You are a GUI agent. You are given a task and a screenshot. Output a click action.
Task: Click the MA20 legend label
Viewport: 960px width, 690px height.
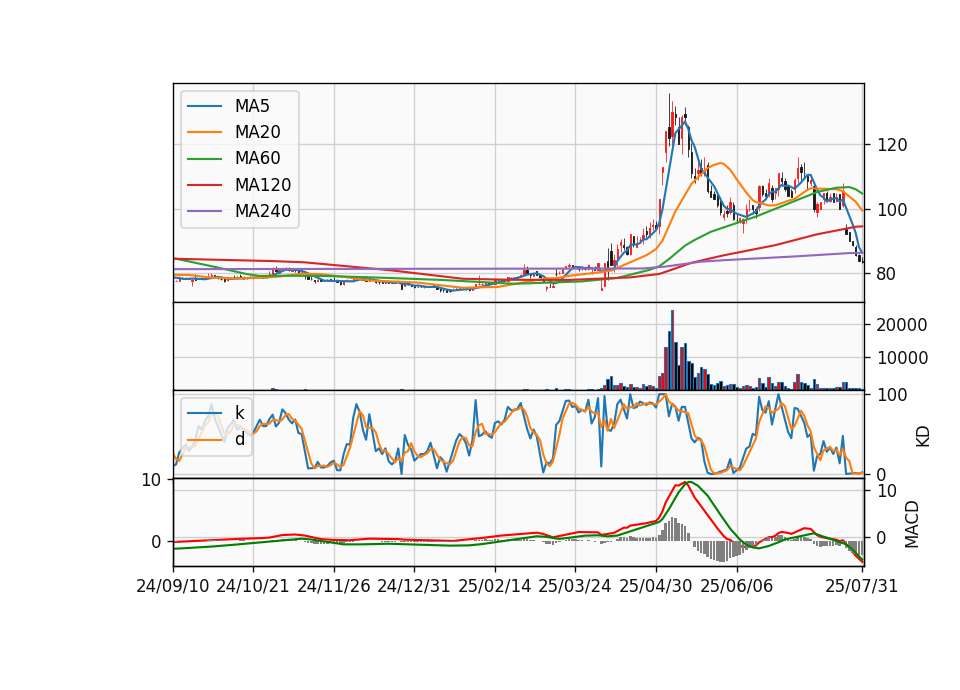[257, 132]
